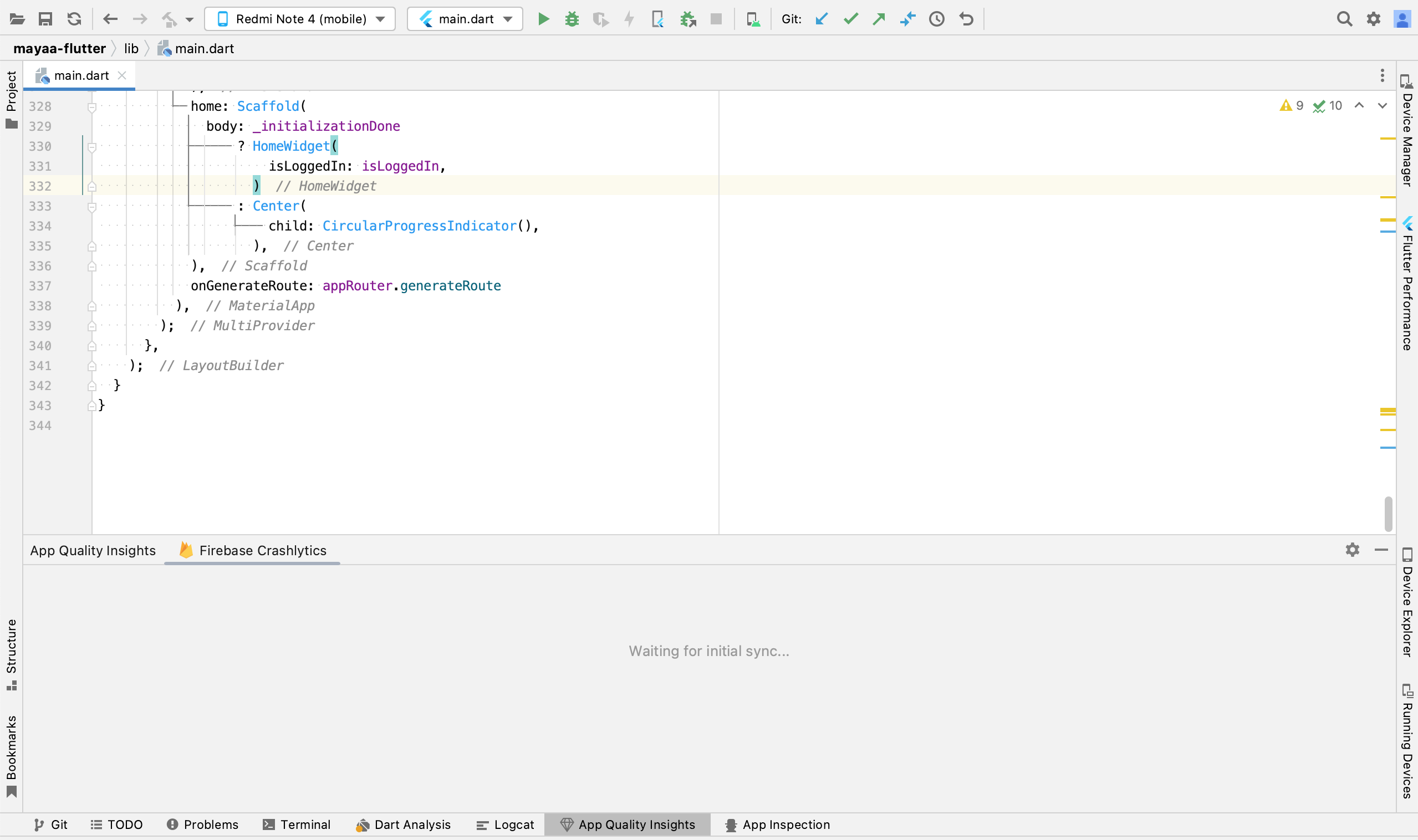Image resolution: width=1418 pixels, height=840 pixels.
Task: Click the Git commit checkmark icon
Action: click(850, 19)
